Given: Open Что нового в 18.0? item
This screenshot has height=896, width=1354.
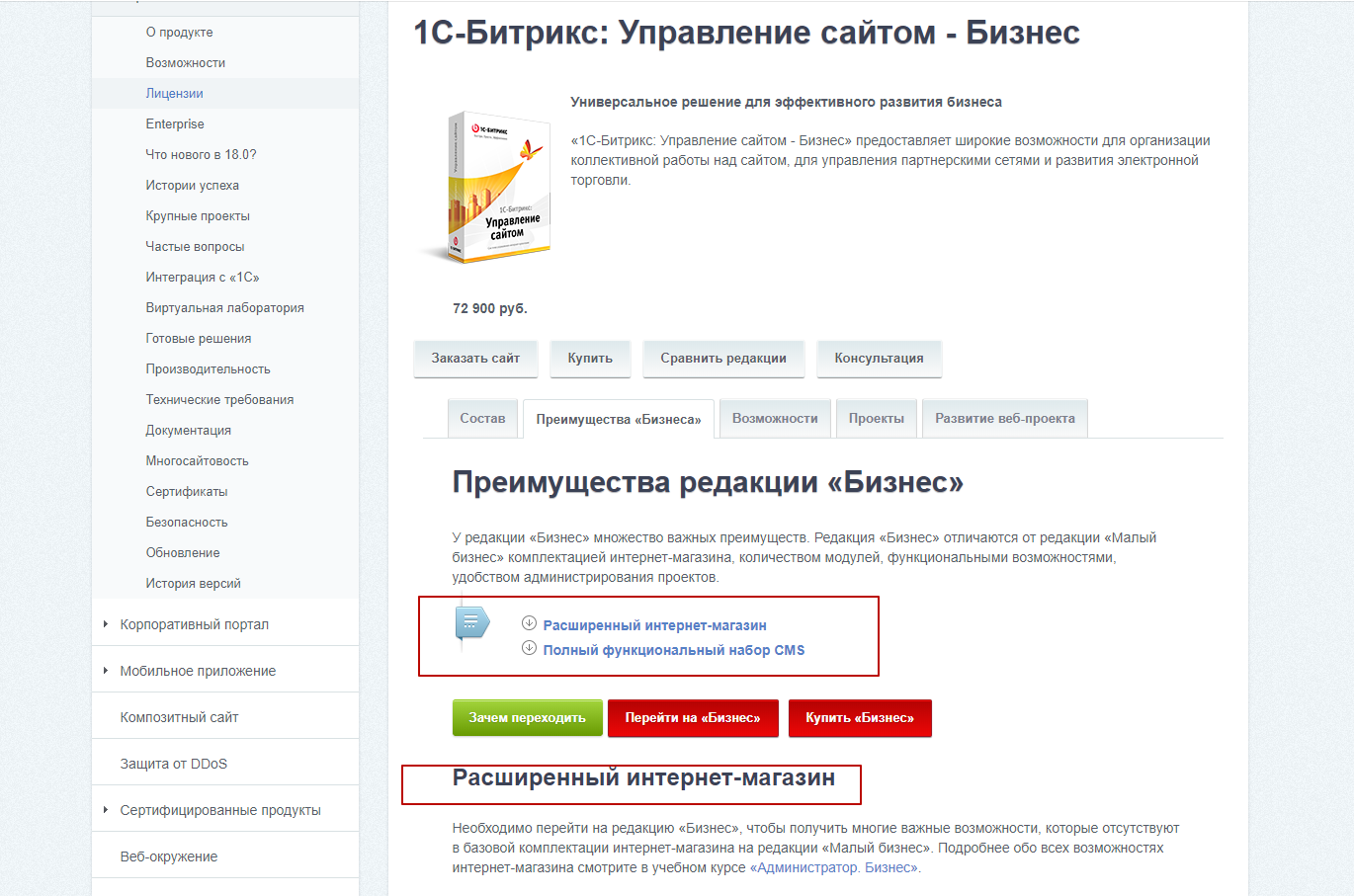Looking at the screenshot, I should point(201,154).
